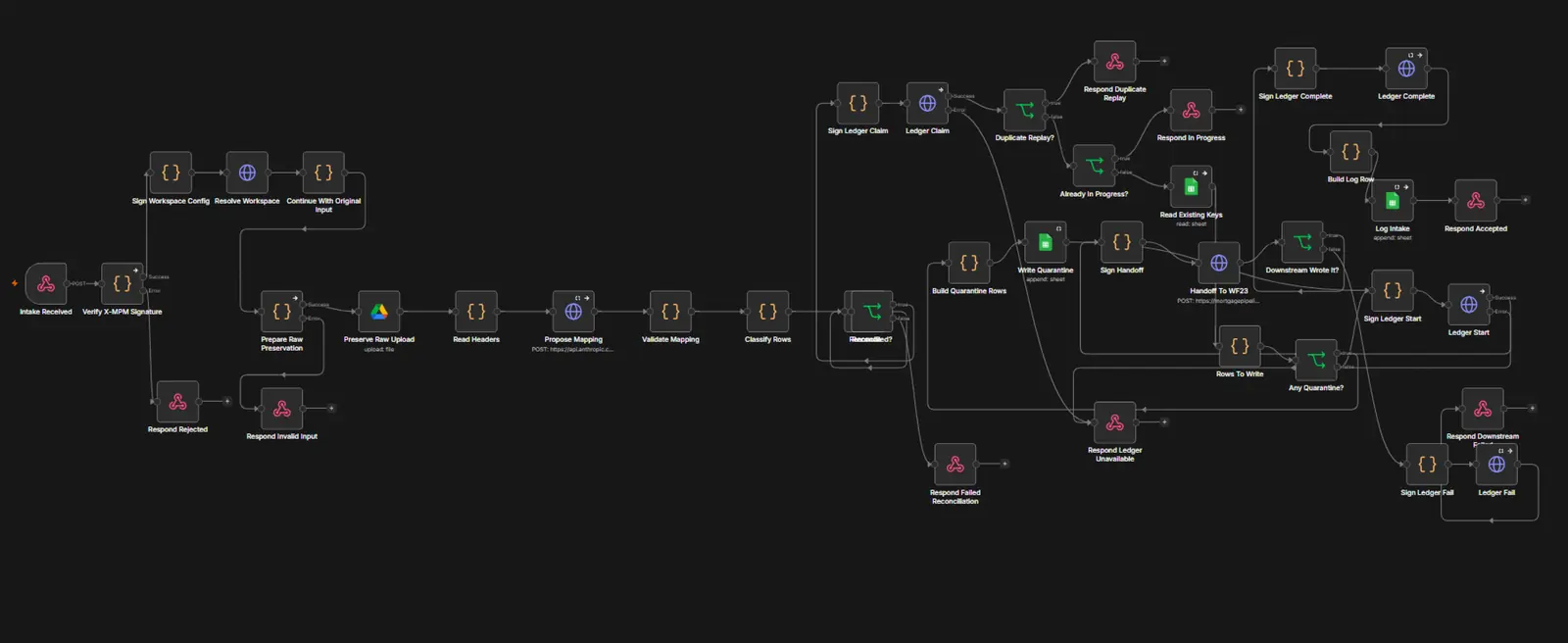Click the Sign Workspace Config node
1568x643 pixels.
171,173
